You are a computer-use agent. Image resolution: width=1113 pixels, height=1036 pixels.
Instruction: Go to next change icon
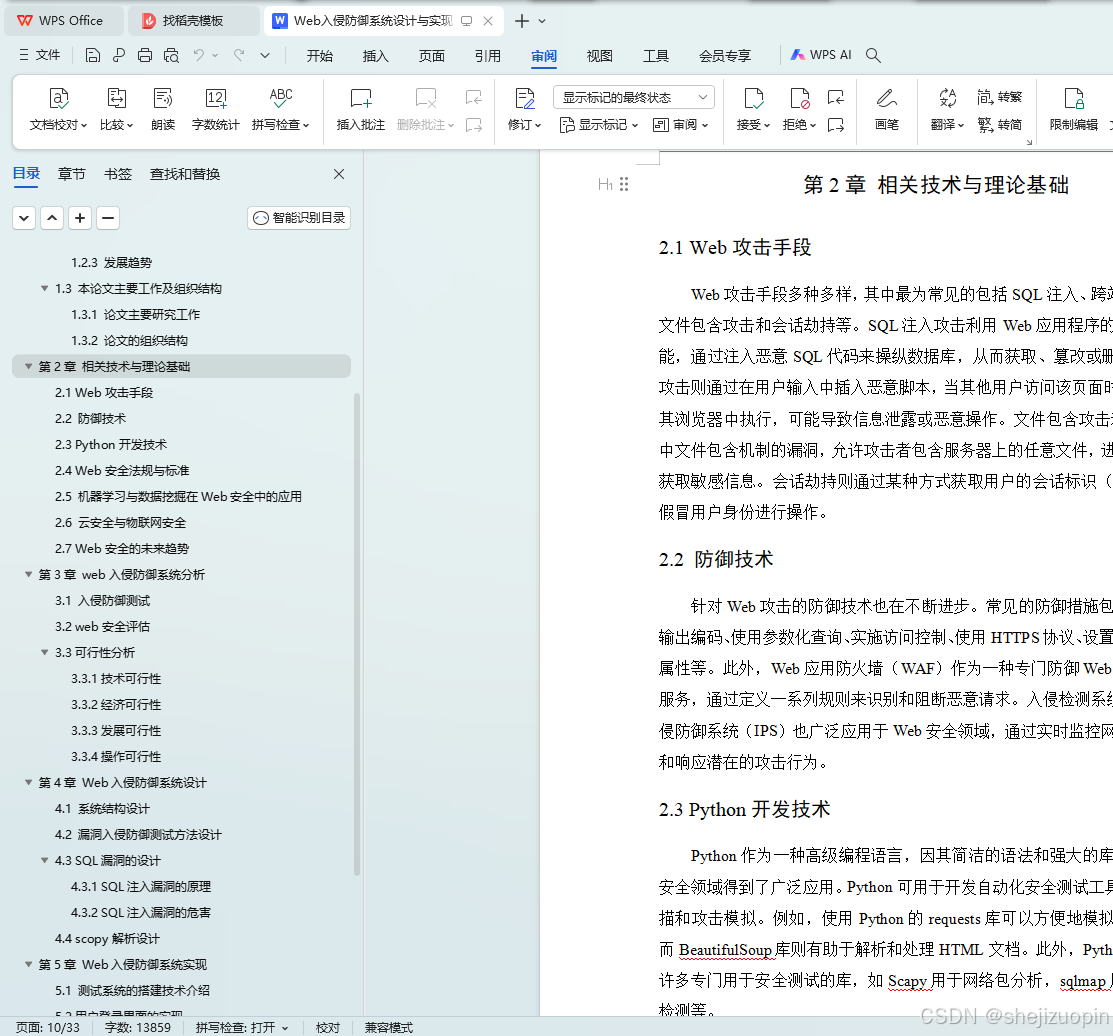[836, 126]
